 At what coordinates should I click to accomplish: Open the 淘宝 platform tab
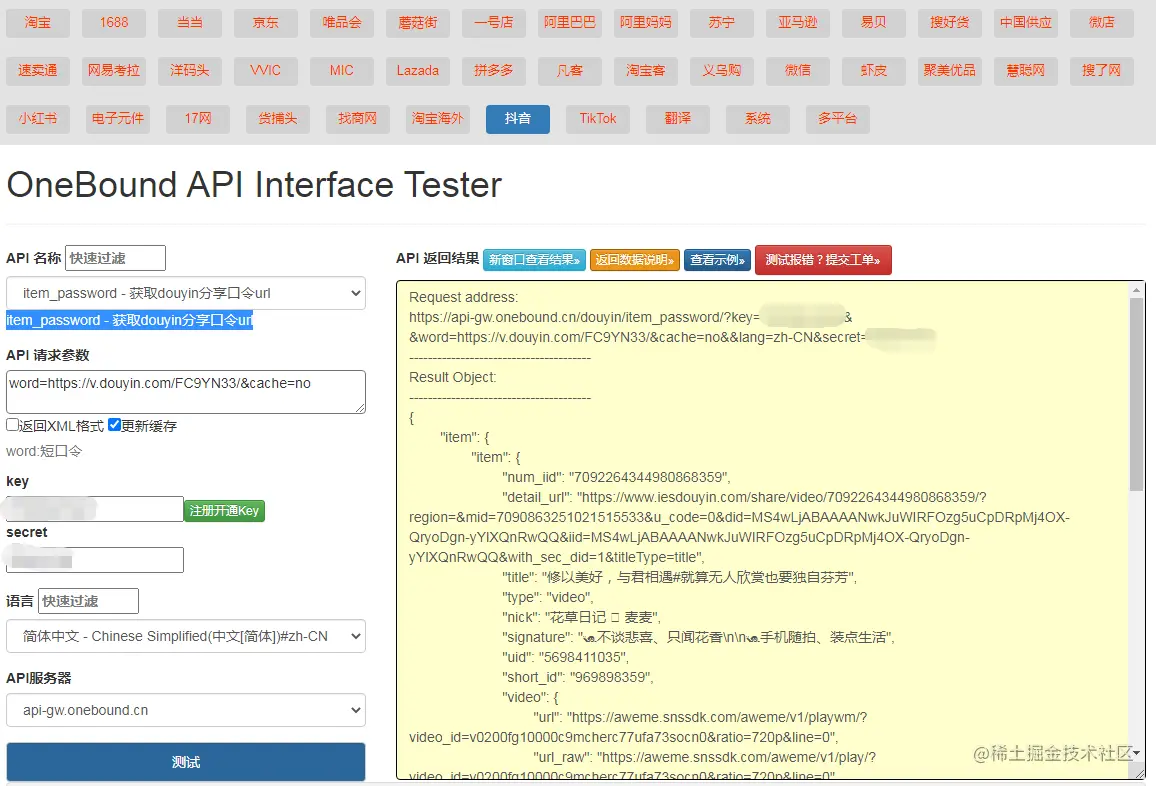[38, 23]
